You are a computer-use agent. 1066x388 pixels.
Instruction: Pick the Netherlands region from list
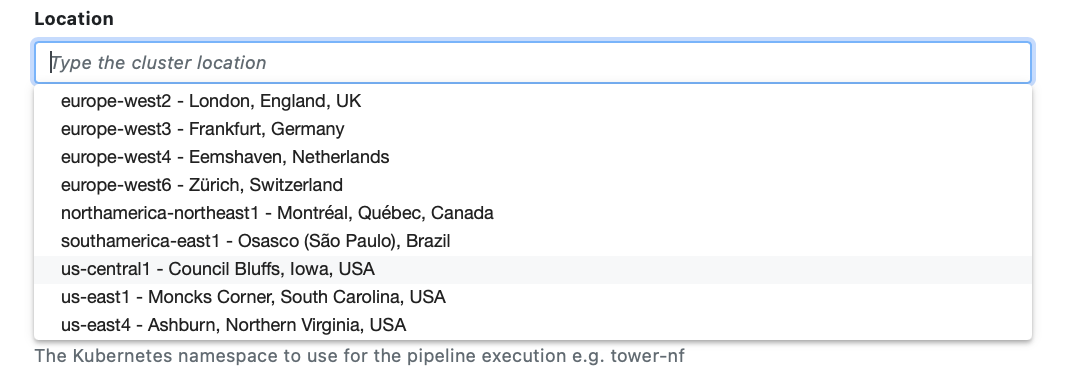[x=533, y=157]
